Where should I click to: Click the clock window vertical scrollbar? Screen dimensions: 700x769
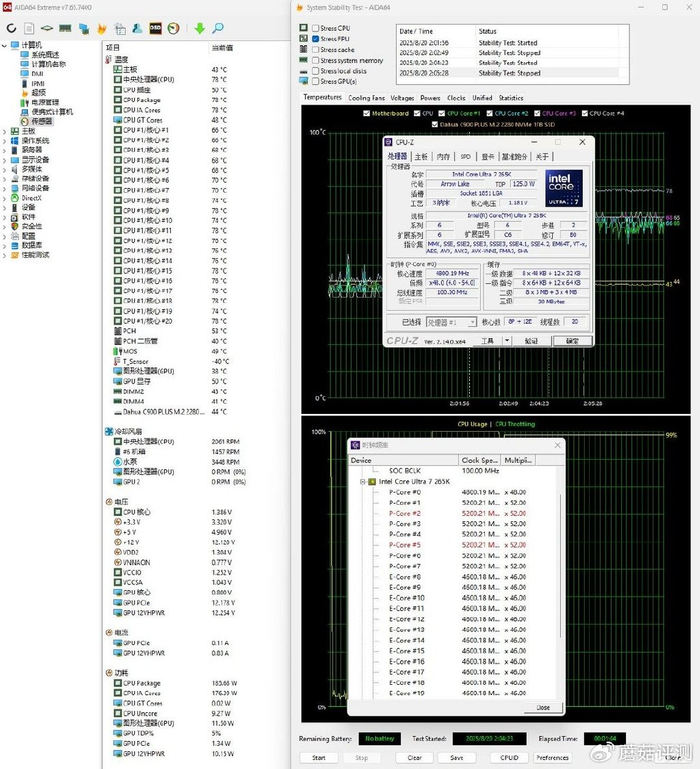[x=560, y=566]
